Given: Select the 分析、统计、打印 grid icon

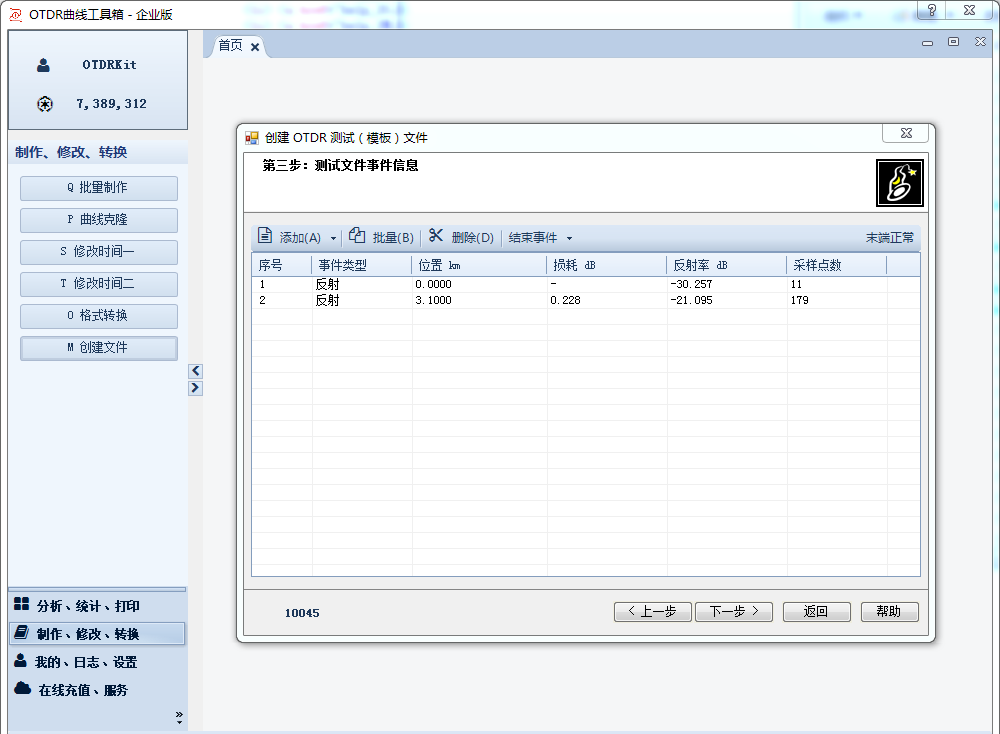Looking at the screenshot, I should (x=21, y=605).
